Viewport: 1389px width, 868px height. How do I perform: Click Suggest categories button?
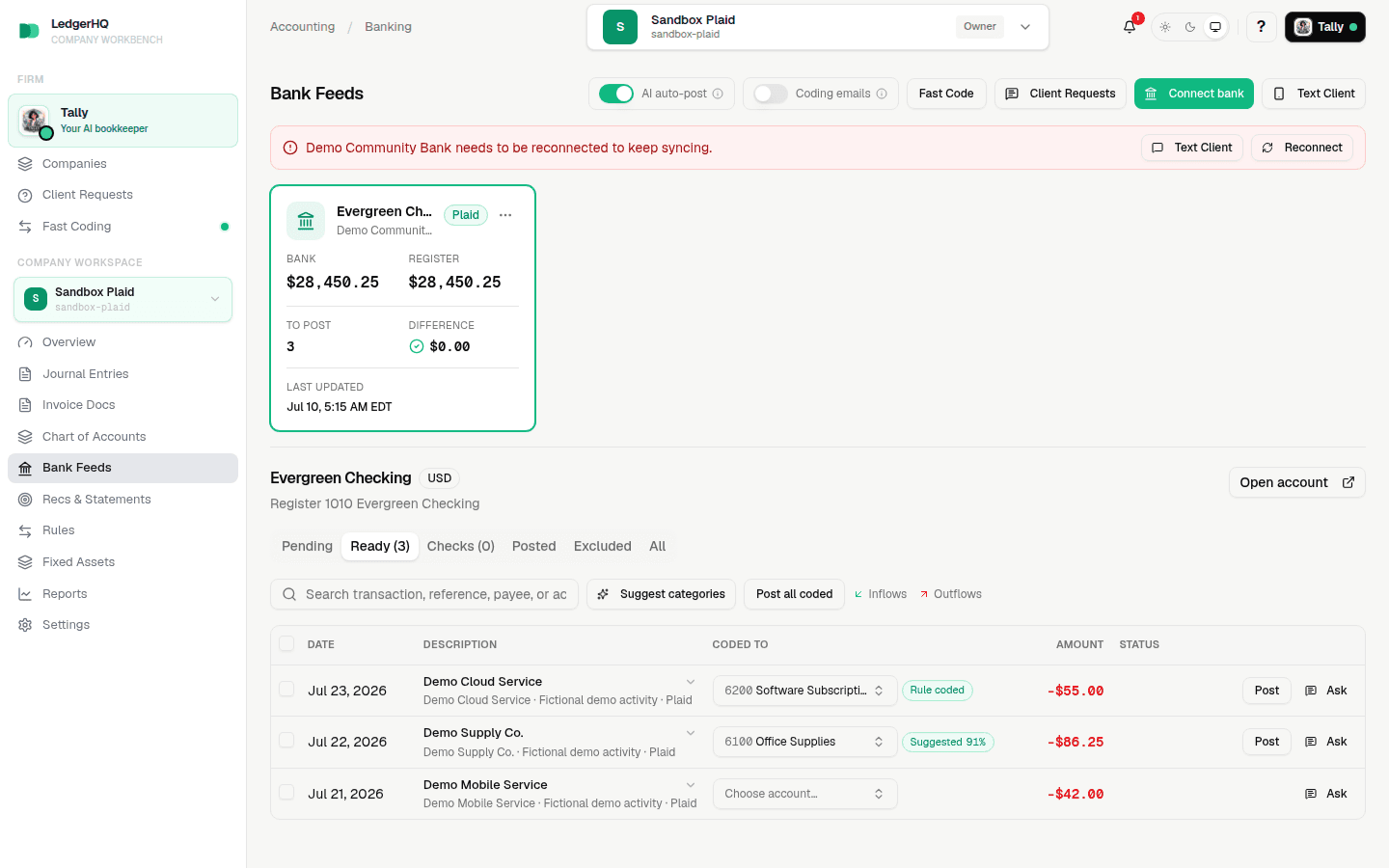click(661, 594)
